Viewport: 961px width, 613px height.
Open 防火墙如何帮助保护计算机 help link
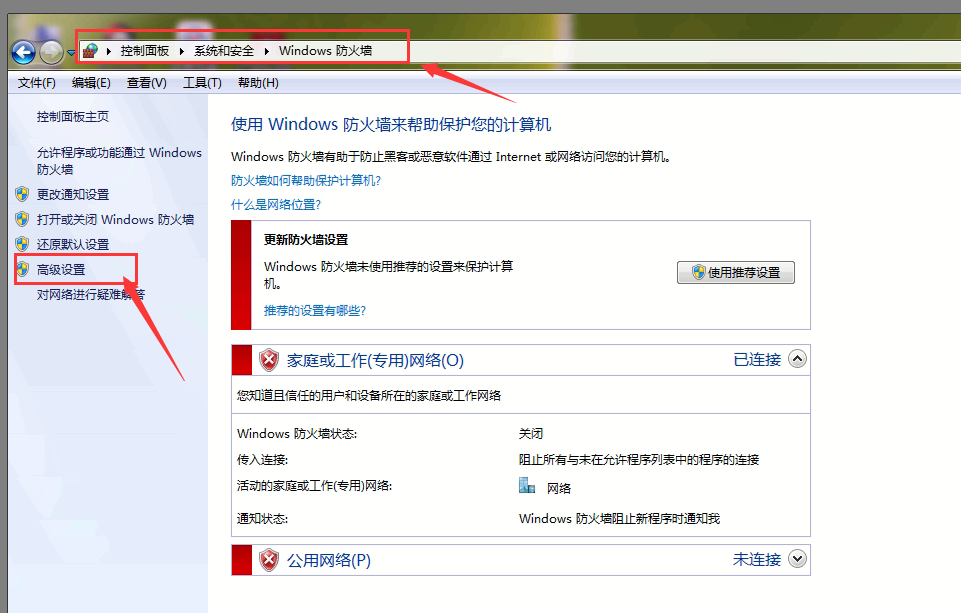point(305,180)
